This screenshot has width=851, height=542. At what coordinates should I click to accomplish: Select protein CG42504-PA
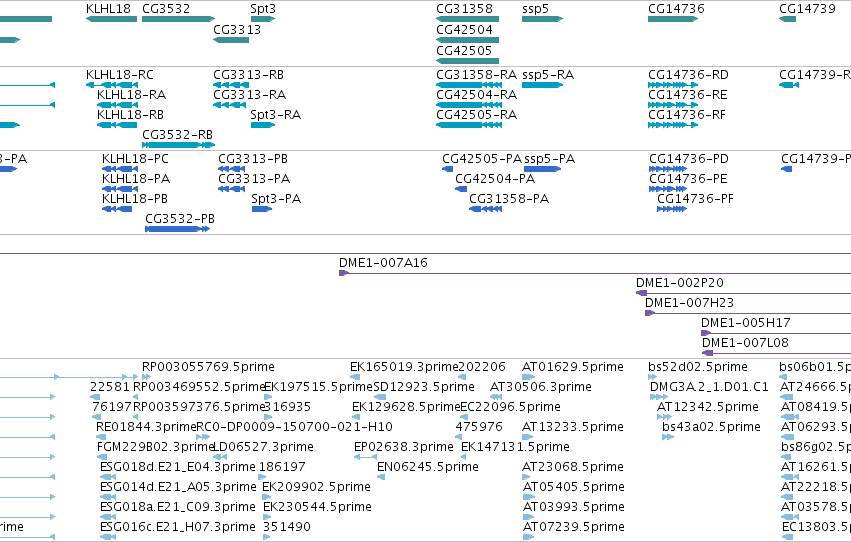461,189
